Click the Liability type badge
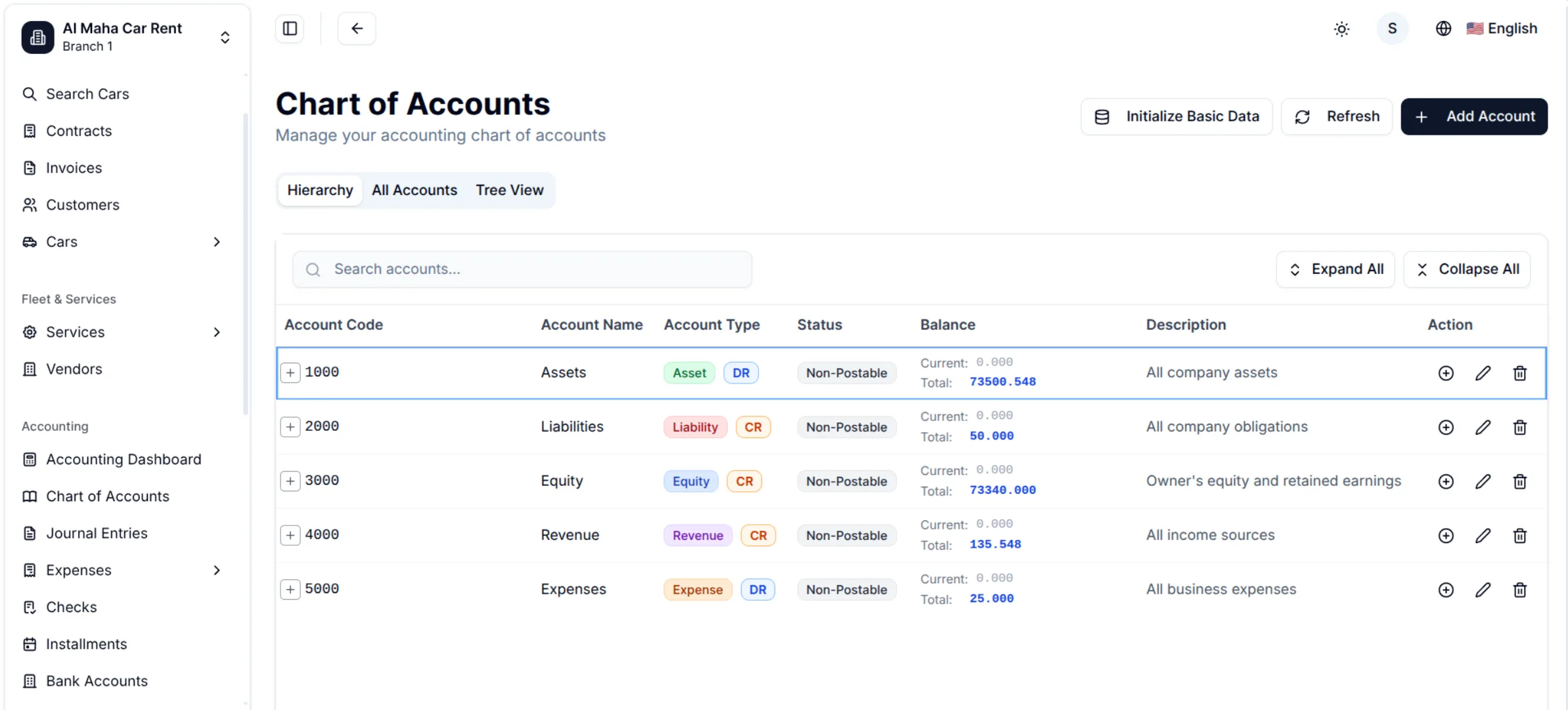Screen dimensions: 1568x710 695,427
